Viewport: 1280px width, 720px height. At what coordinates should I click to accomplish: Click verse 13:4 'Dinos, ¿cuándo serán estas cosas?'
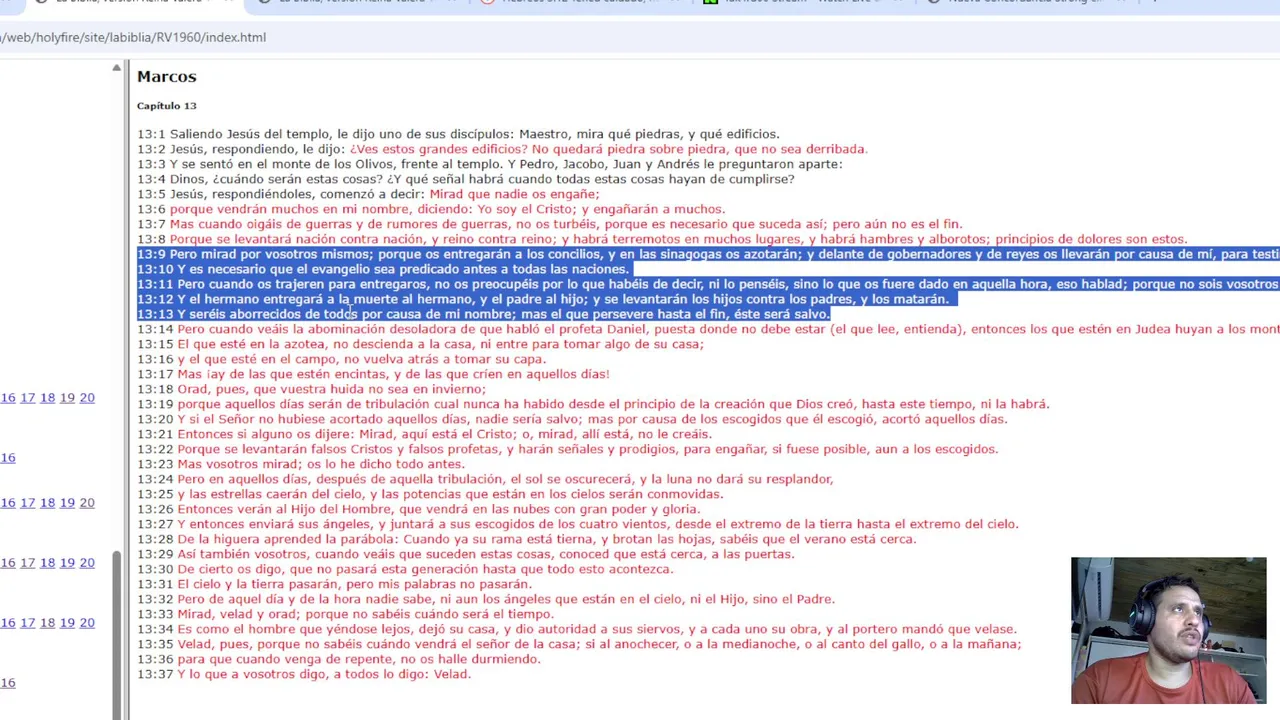(x=466, y=179)
